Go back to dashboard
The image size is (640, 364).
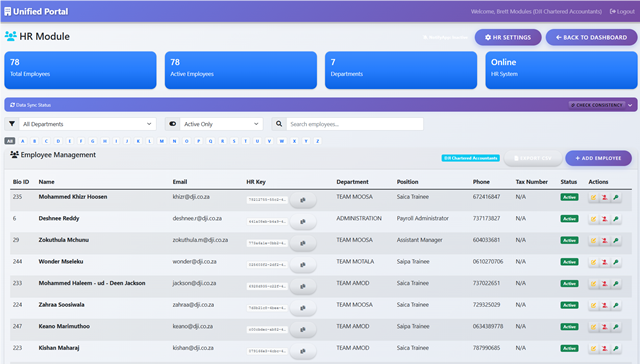591,37
